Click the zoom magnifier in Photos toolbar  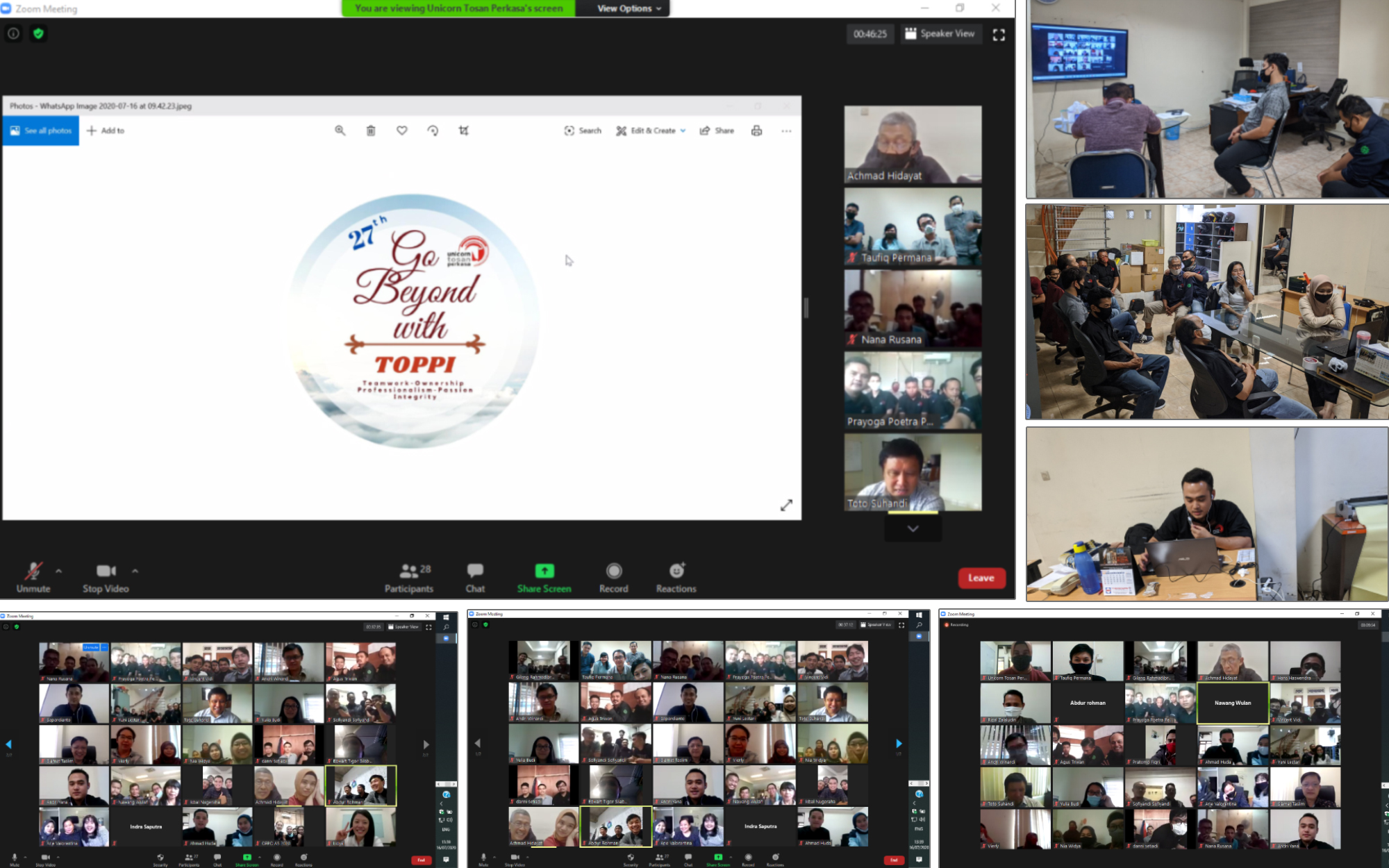[340, 131]
